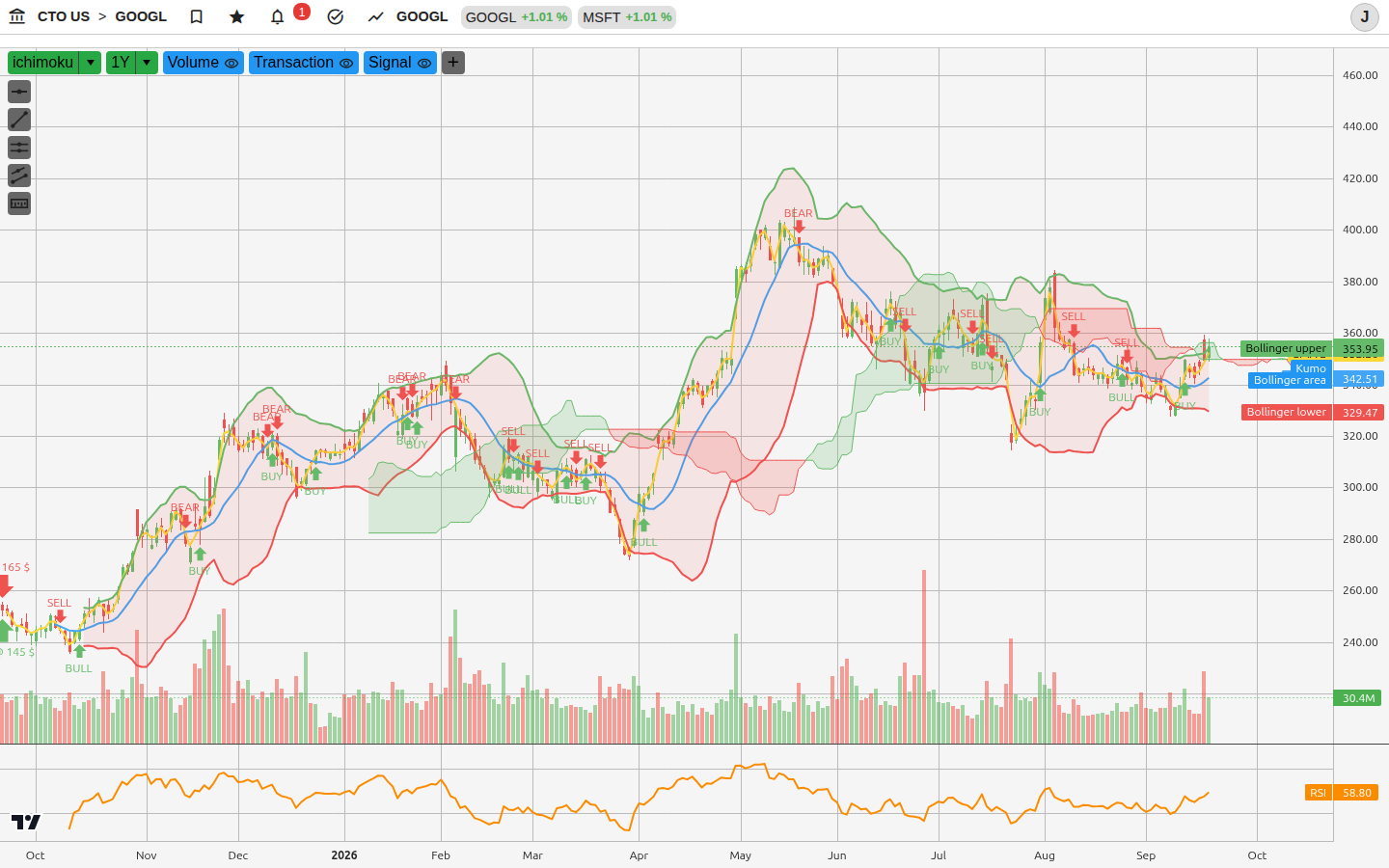Toggle Volume visibility
Screen dimensions: 1389x868
tap(231, 63)
